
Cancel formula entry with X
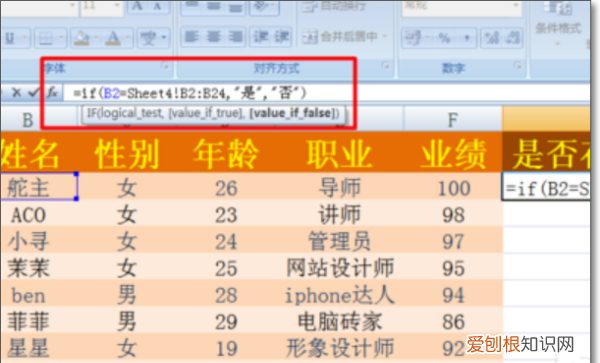pyautogui.click(x=16, y=93)
